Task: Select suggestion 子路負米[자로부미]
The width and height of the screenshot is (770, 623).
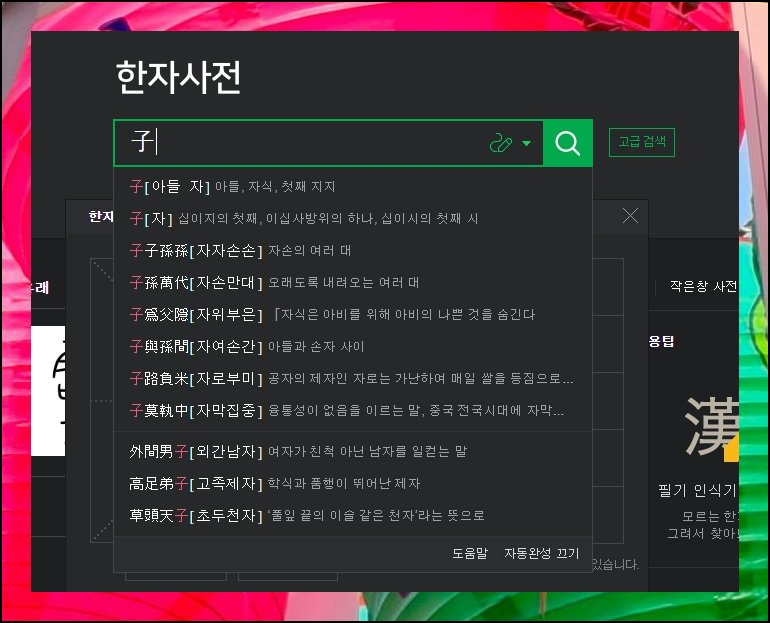Action: pyautogui.click(x=353, y=379)
